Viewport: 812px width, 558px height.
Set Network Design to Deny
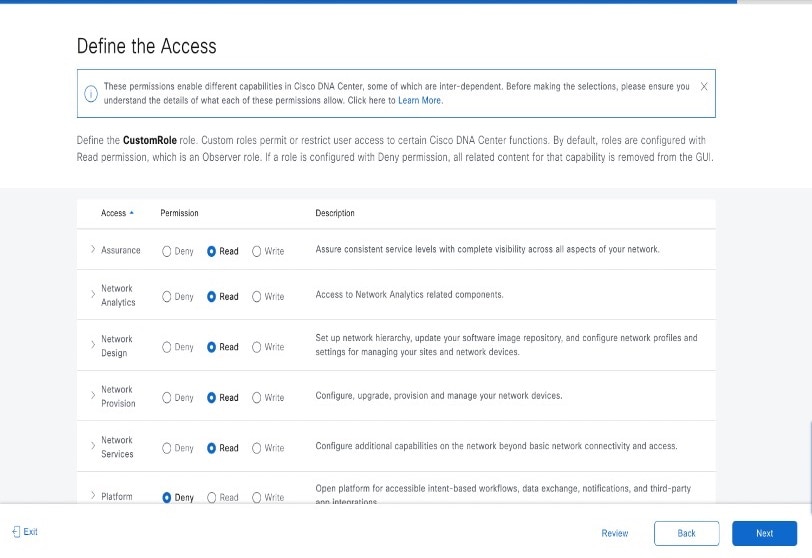tap(166, 347)
